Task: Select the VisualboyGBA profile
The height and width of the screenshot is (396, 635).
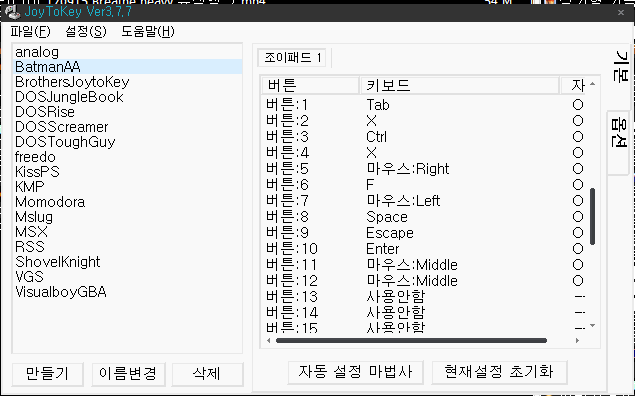Action: 128,292
